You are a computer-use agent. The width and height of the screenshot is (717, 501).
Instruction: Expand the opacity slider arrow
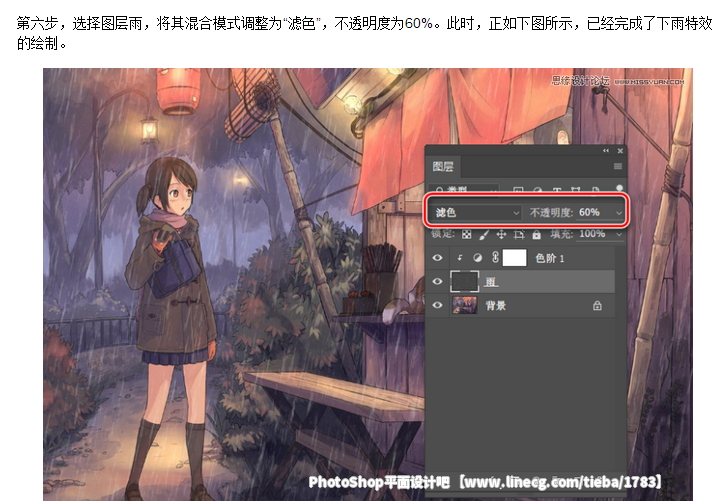click(x=619, y=213)
